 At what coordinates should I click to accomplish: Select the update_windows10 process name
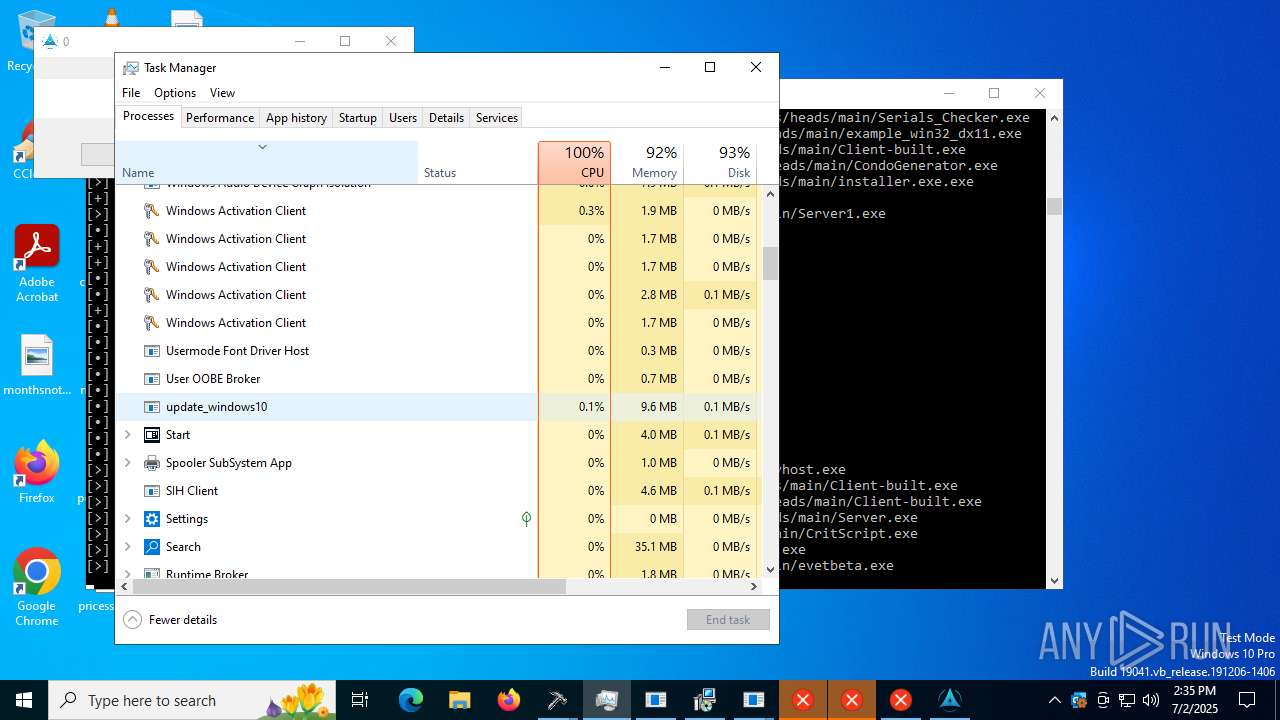pos(216,407)
